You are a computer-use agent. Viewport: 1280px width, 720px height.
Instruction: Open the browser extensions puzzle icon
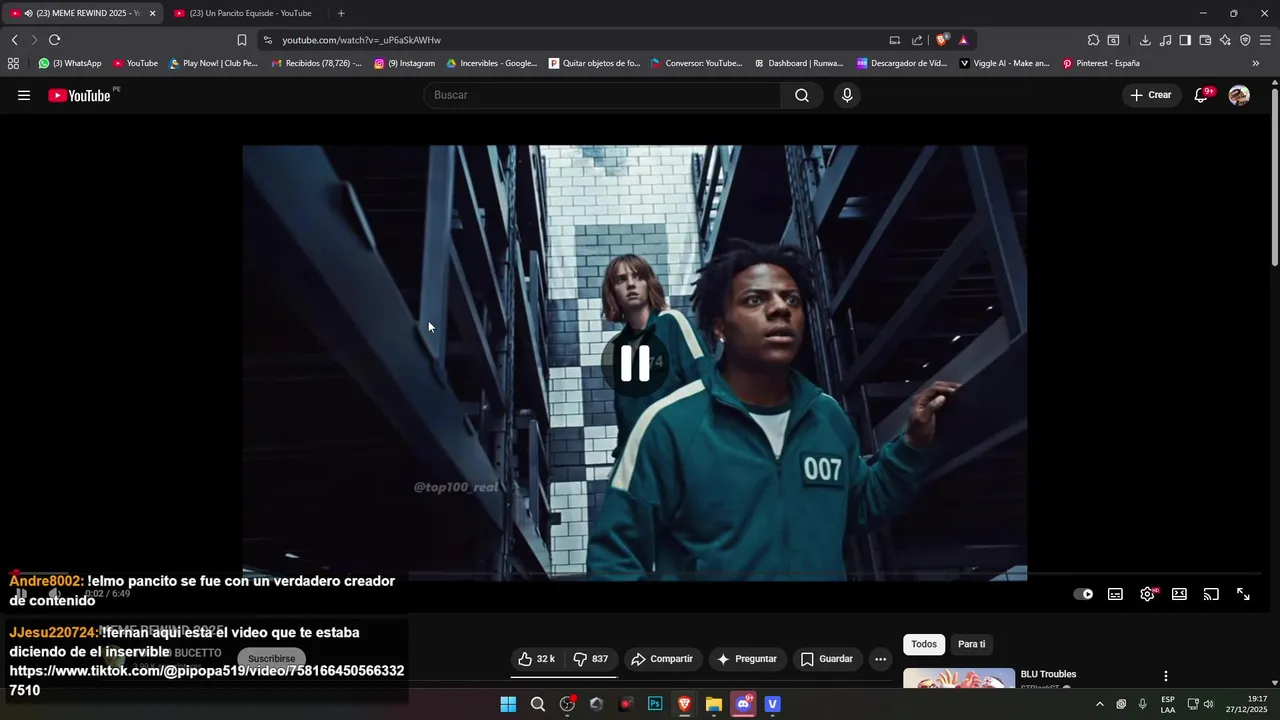[x=1093, y=40]
